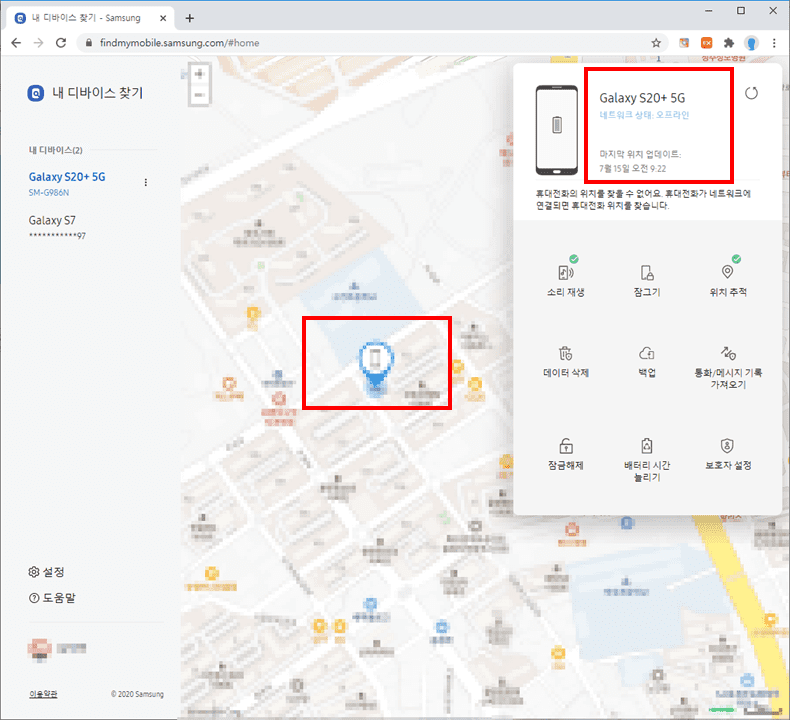Click the orange extension icon in toolbar
This screenshot has height=720, width=790.
pos(707,43)
